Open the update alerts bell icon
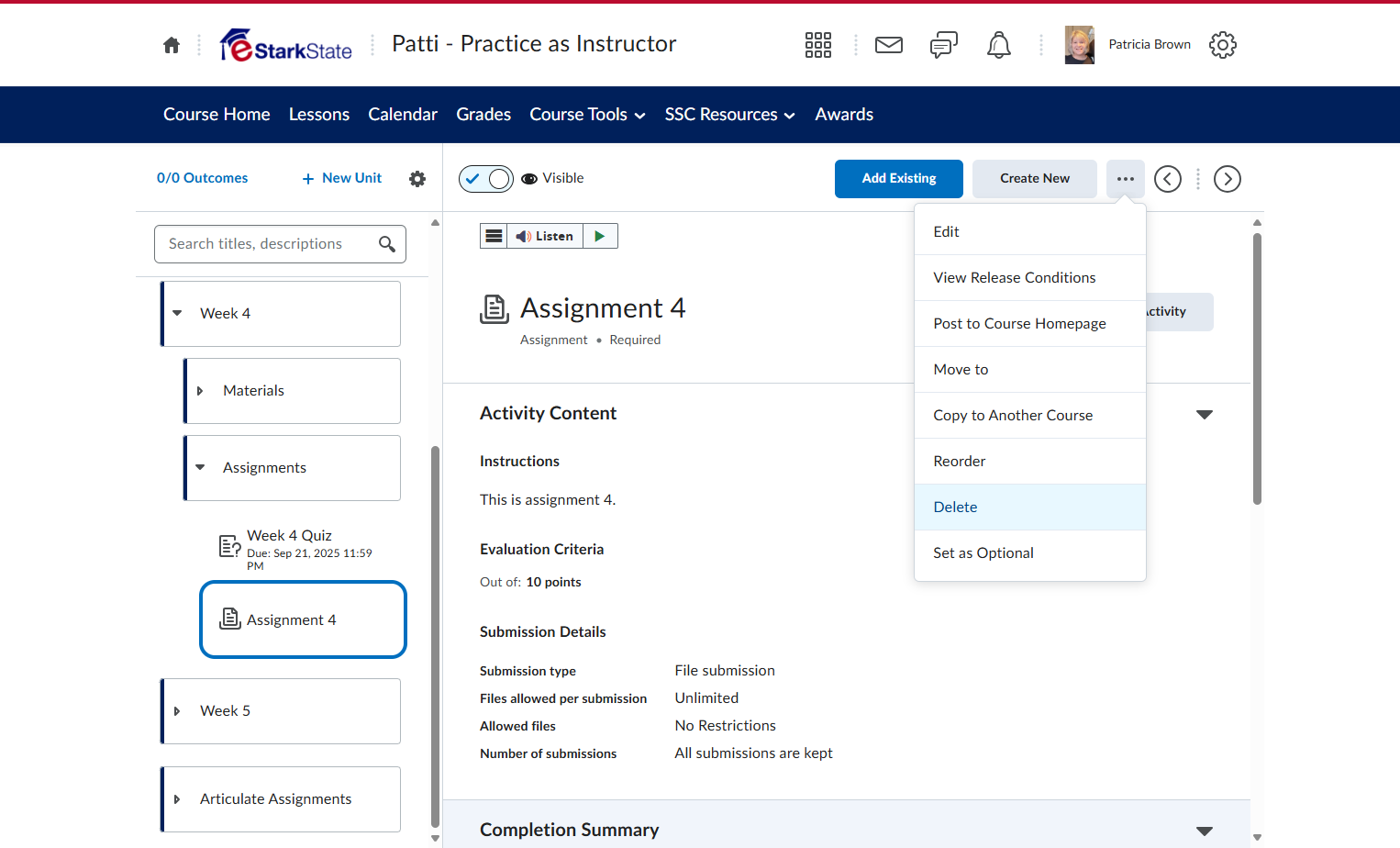1400x848 pixels. (x=999, y=45)
